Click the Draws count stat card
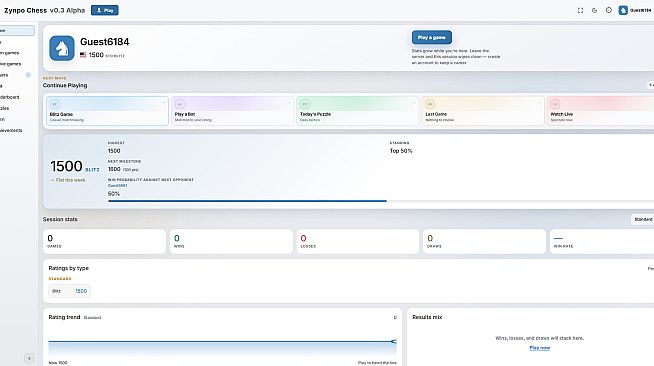This screenshot has width=654, height=366. coord(485,241)
